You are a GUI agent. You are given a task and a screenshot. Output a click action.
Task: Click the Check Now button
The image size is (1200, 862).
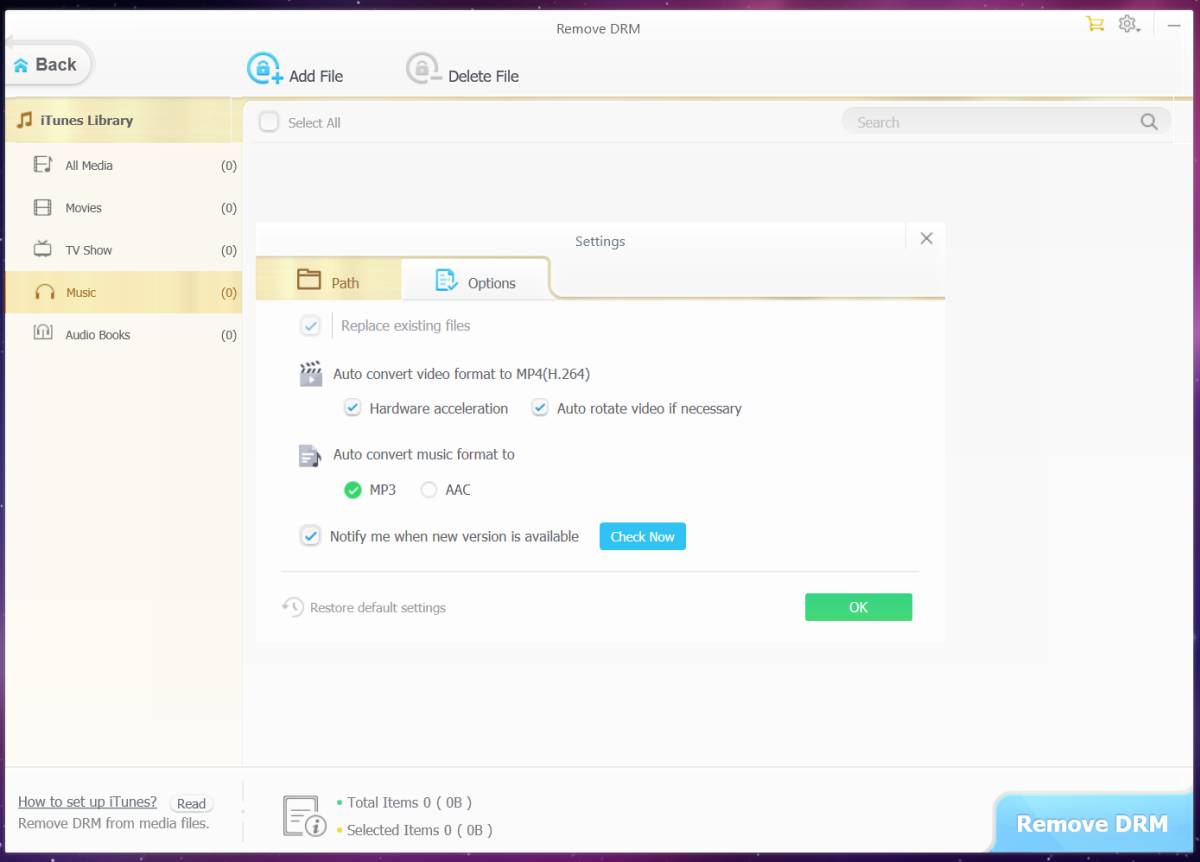(x=643, y=536)
